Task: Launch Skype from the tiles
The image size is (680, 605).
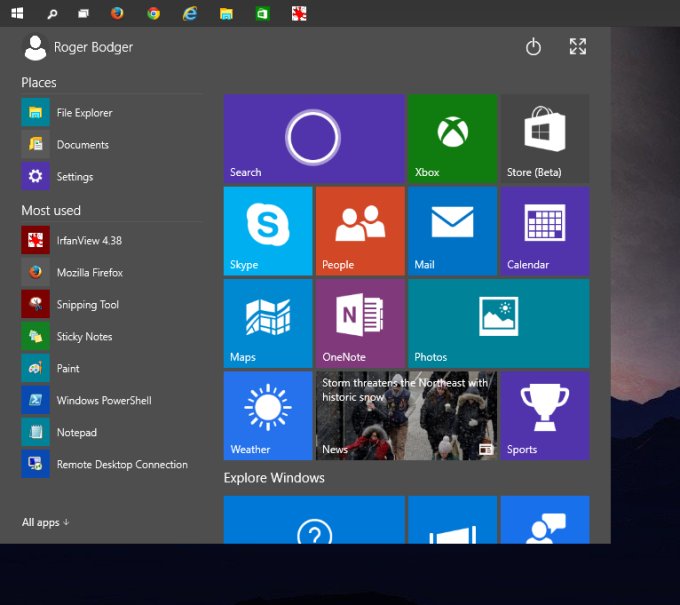Action: coord(268,230)
